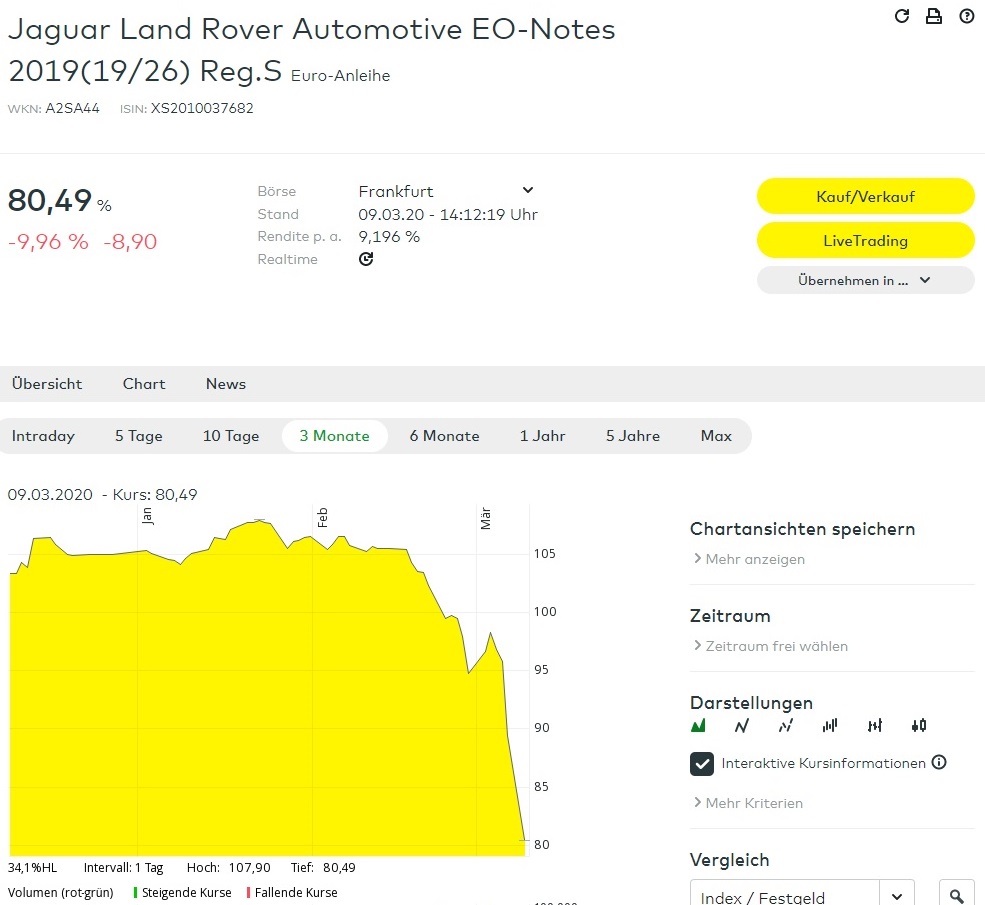Screen dimensions: 985x905
Task: Switch to candlestick chart display
Action: pyautogui.click(x=919, y=725)
